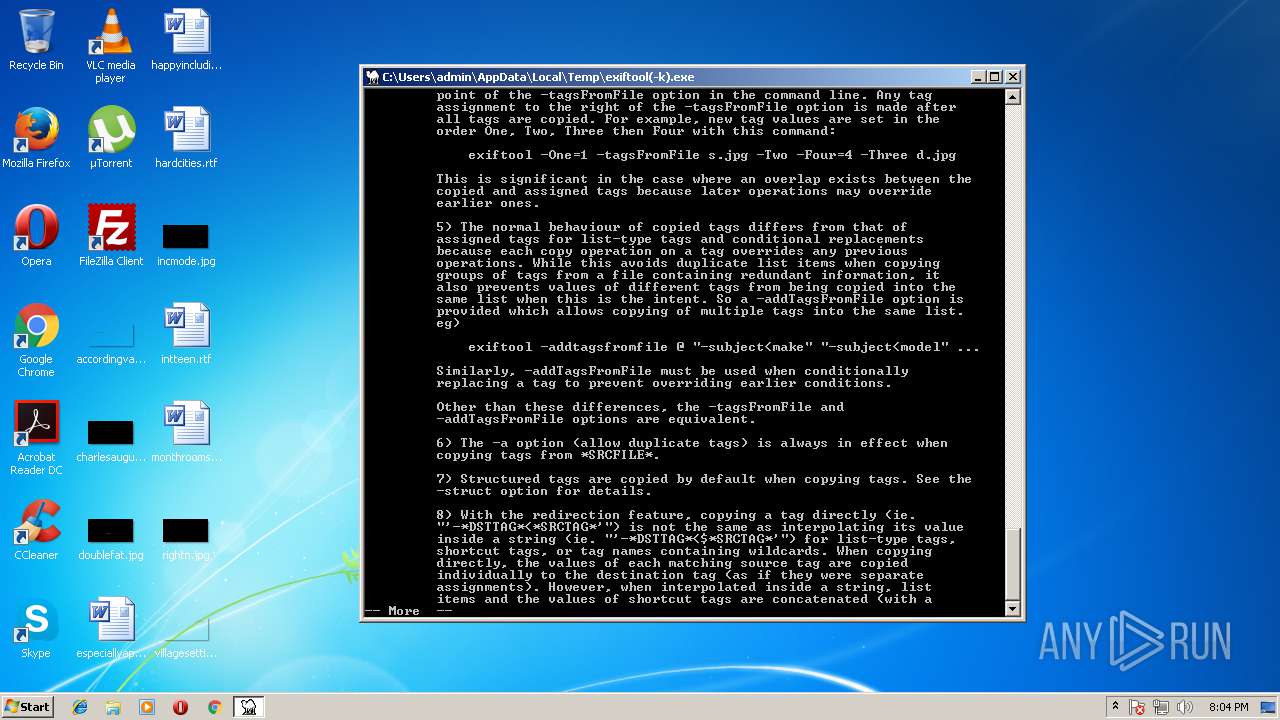The image size is (1280, 720).
Task: Launch CCleaner desktop shortcut
Action: [x=36, y=530]
